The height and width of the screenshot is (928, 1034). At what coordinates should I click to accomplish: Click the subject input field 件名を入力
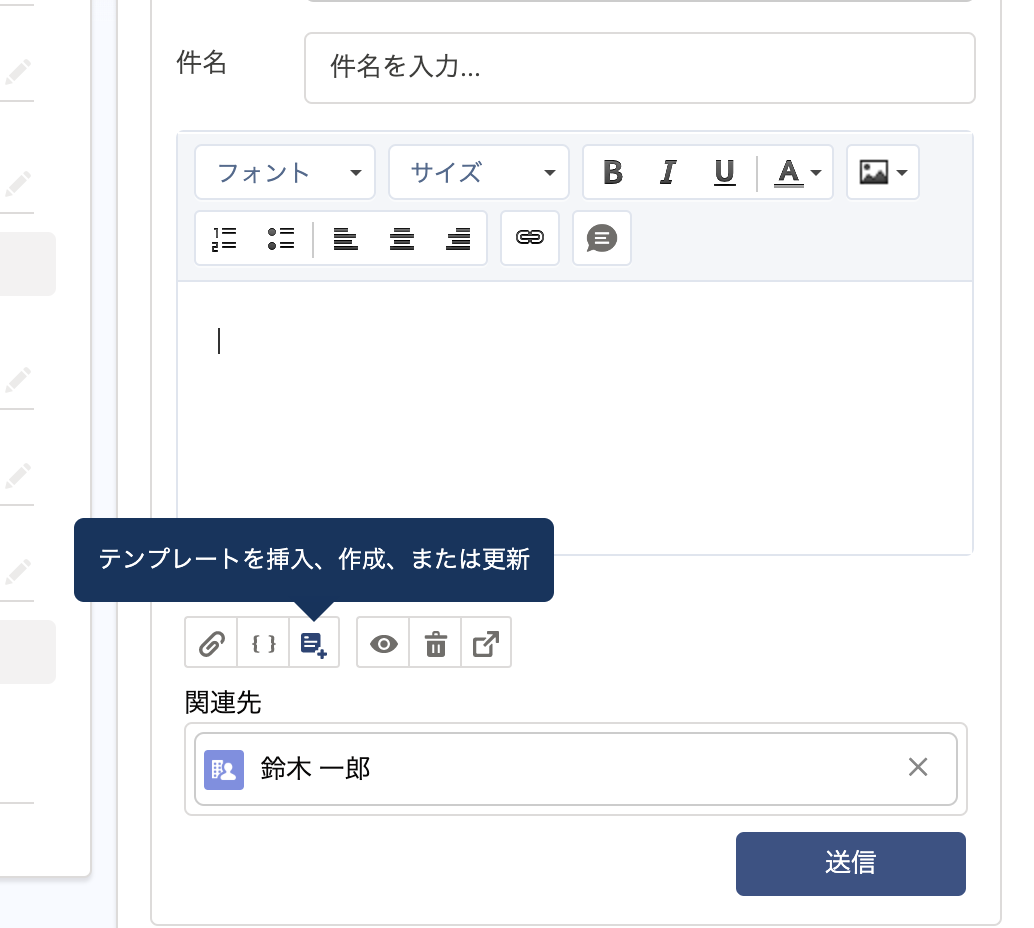(x=639, y=68)
